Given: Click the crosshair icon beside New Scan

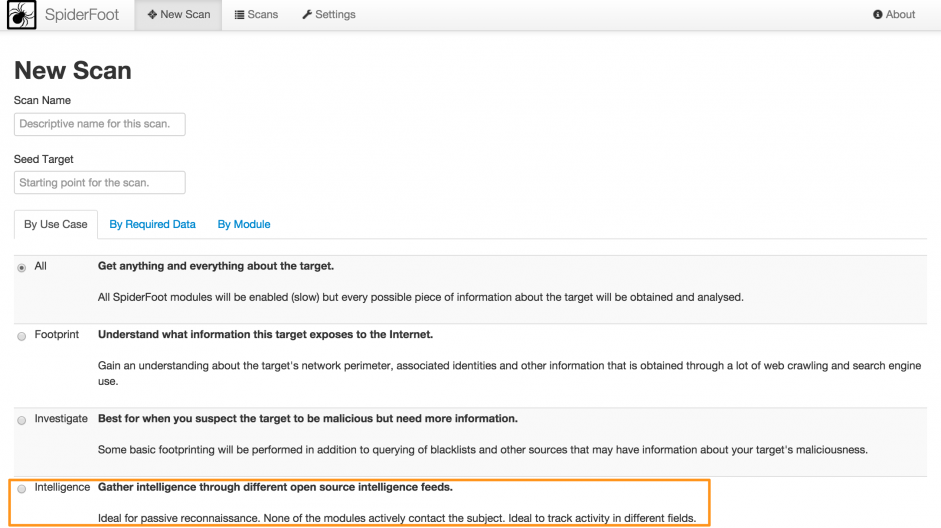Looking at the screenshot, I should [152, 15].
